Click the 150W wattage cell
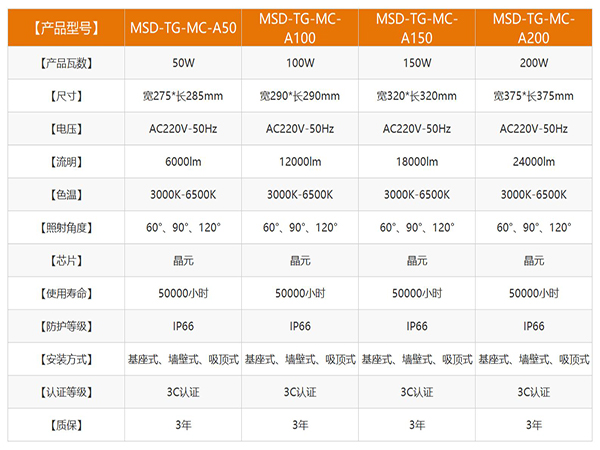Image resolution: width=600 pixels, height=450 pixels. [x=417, y=63]
